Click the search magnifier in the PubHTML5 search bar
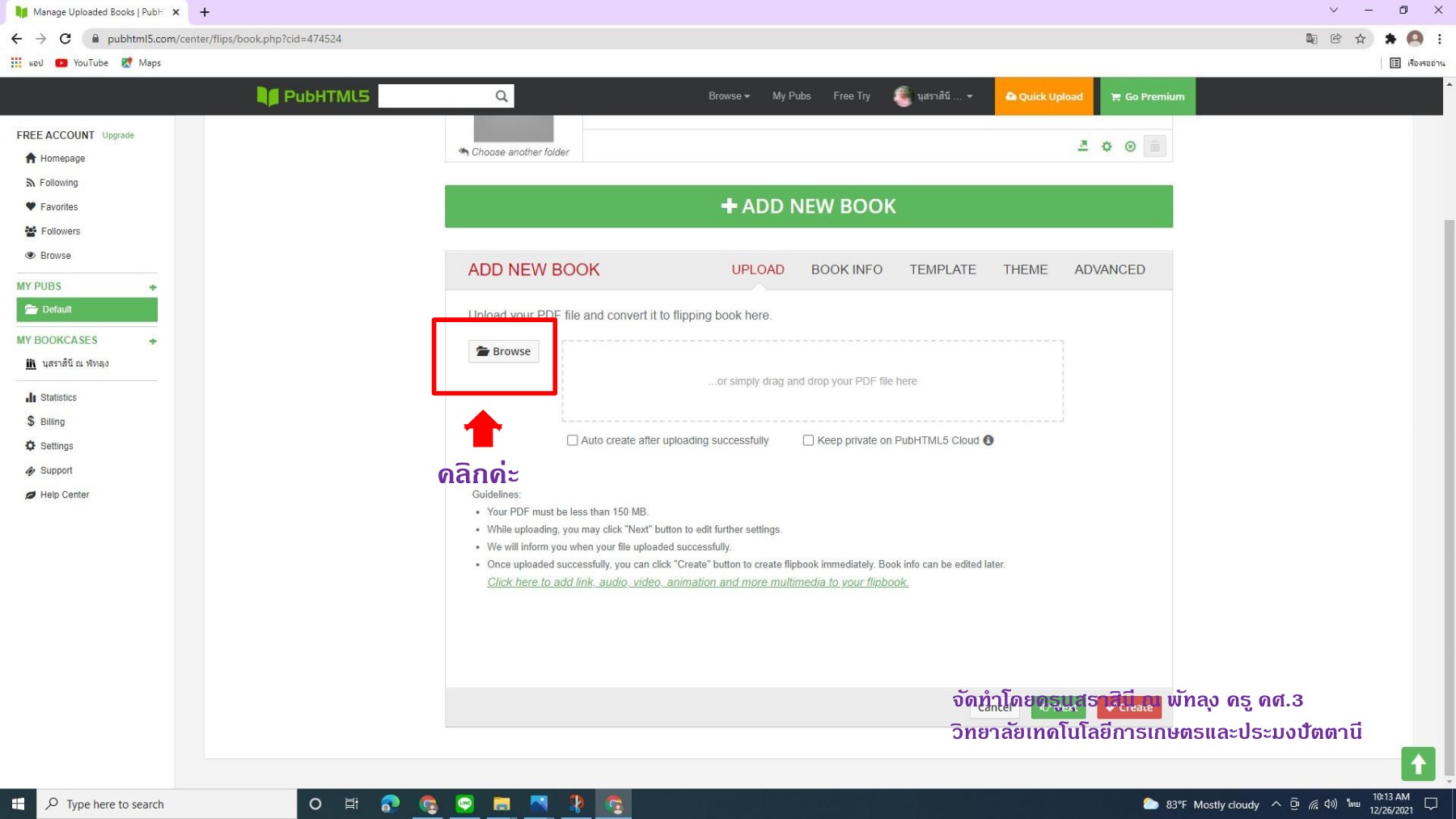This screenshot has height=819, width=1456. tap(502, 95)
